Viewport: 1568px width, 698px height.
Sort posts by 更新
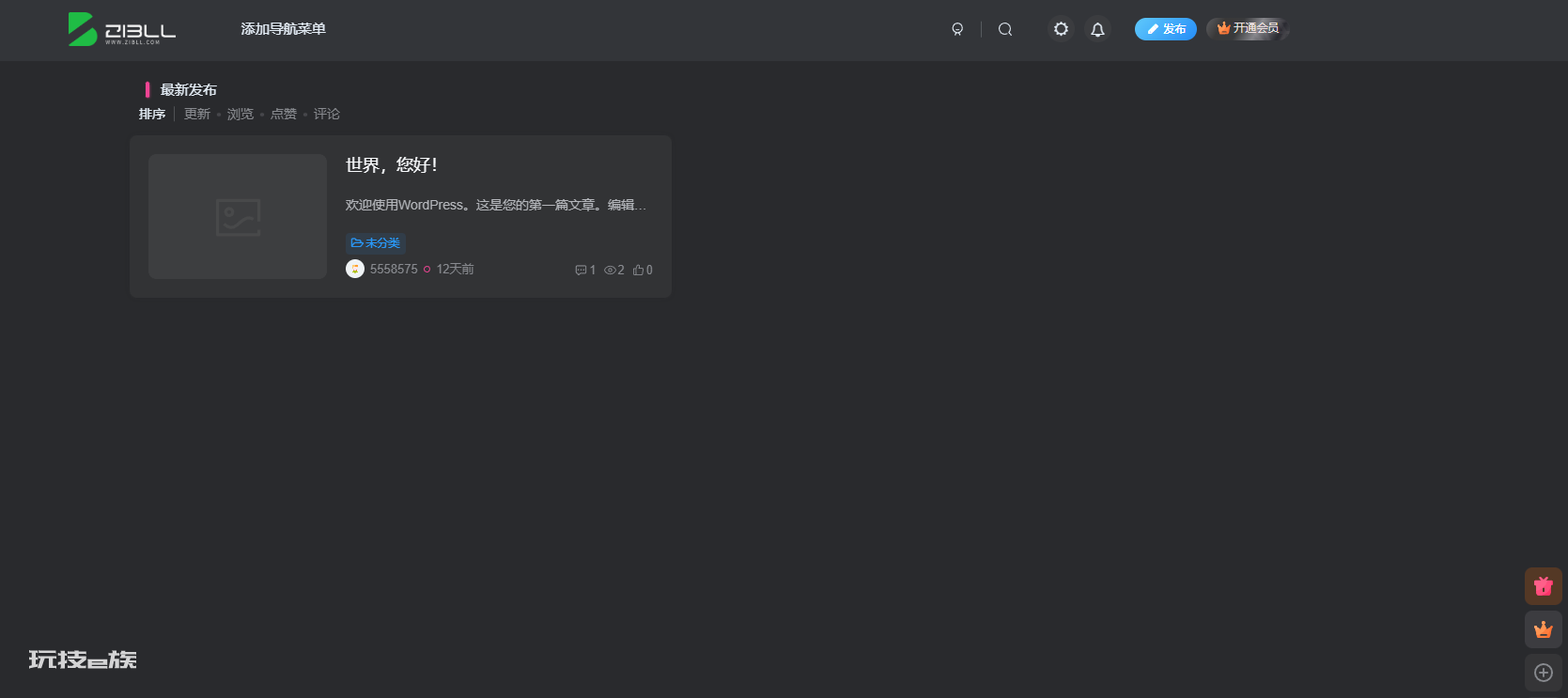tap(197, 114)
